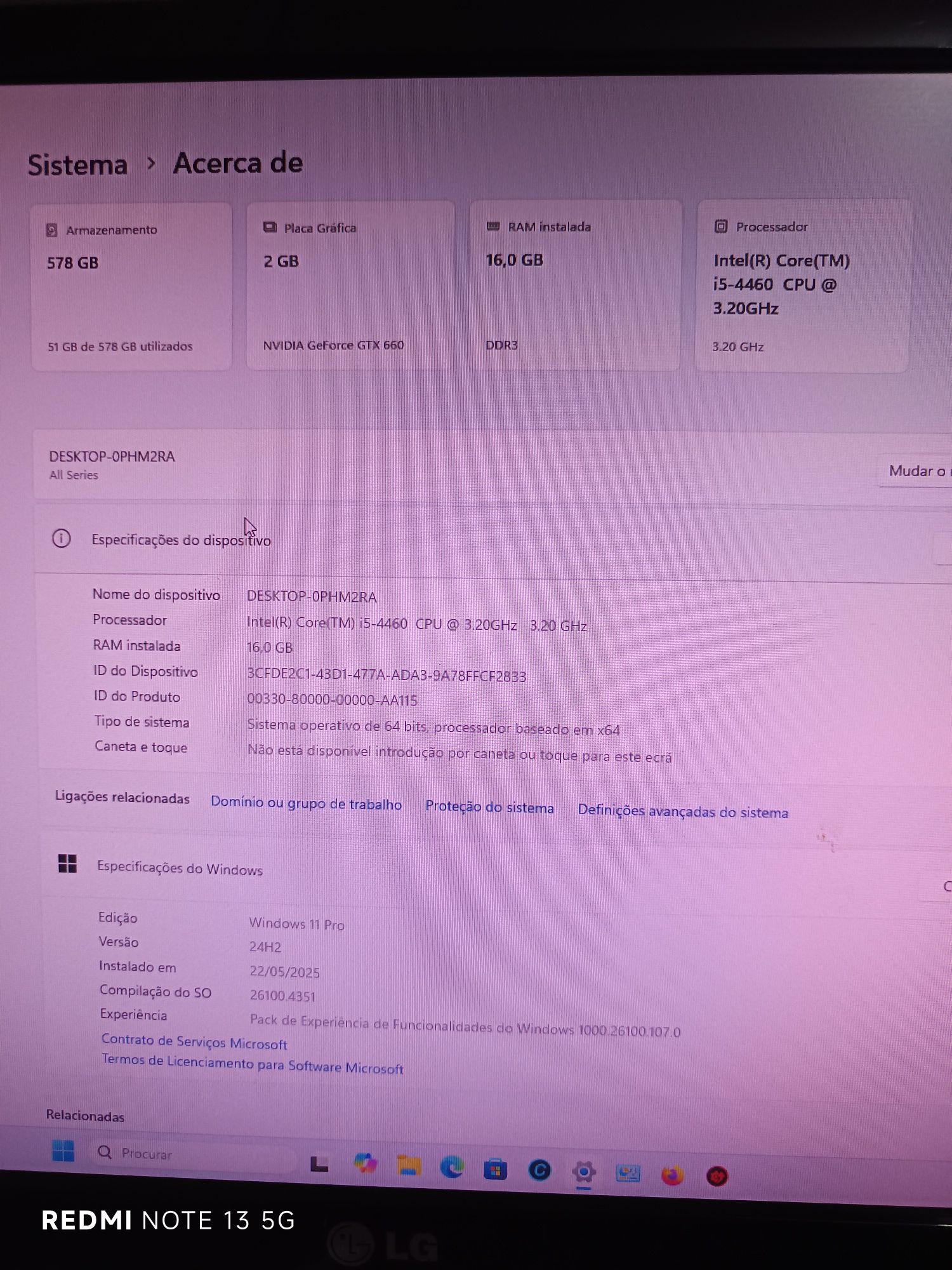
Task: Click the 16,0 GB value in RAM card
Action: click(x=514, y=260)
